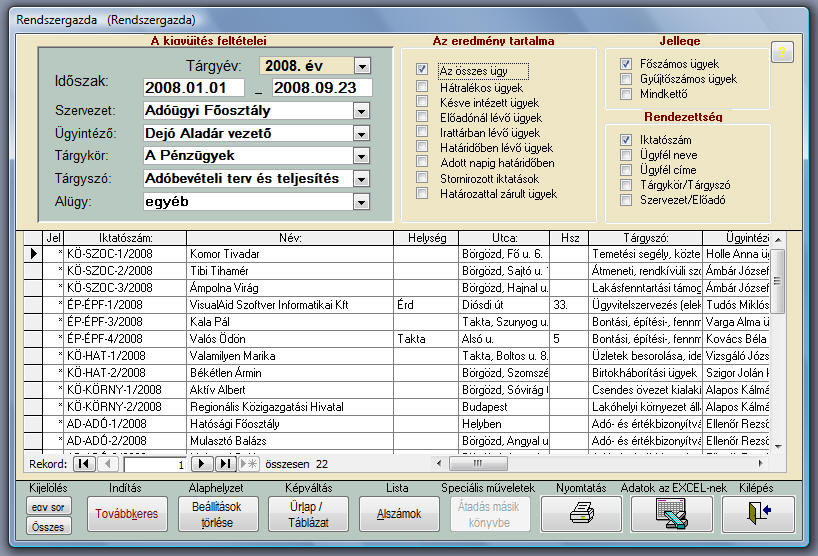Click cell ÉP-ÉPF-1/2008
The width and height of the screenshot is (818, 556).
125,305
